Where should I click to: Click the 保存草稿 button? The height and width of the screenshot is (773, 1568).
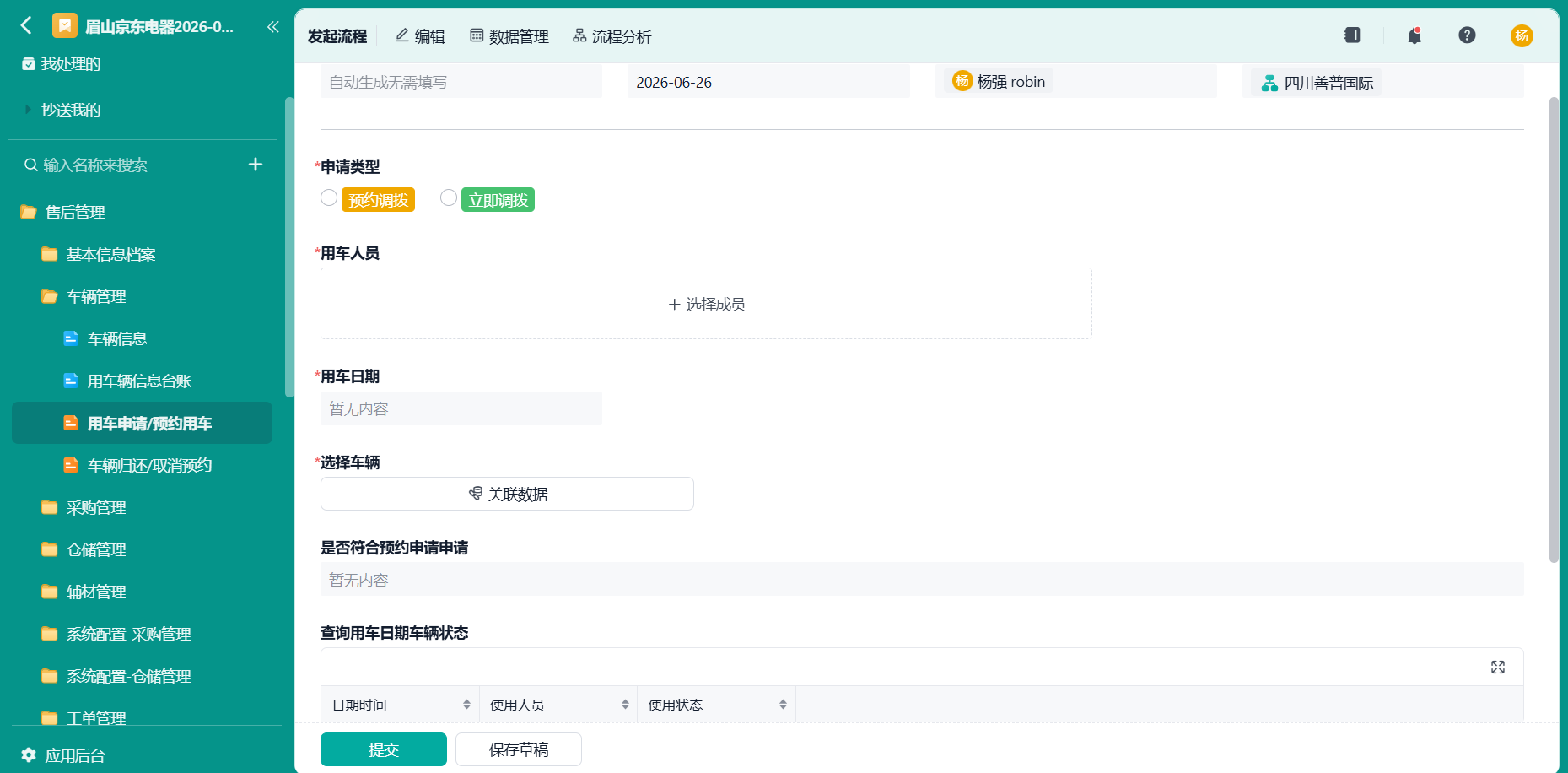(x=519, y=749)
